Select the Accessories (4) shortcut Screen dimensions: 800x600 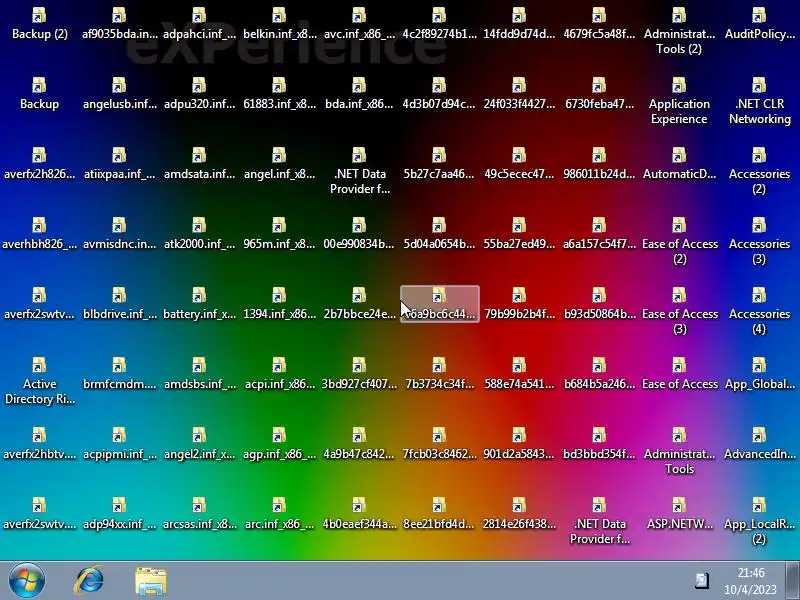(759, 310)
